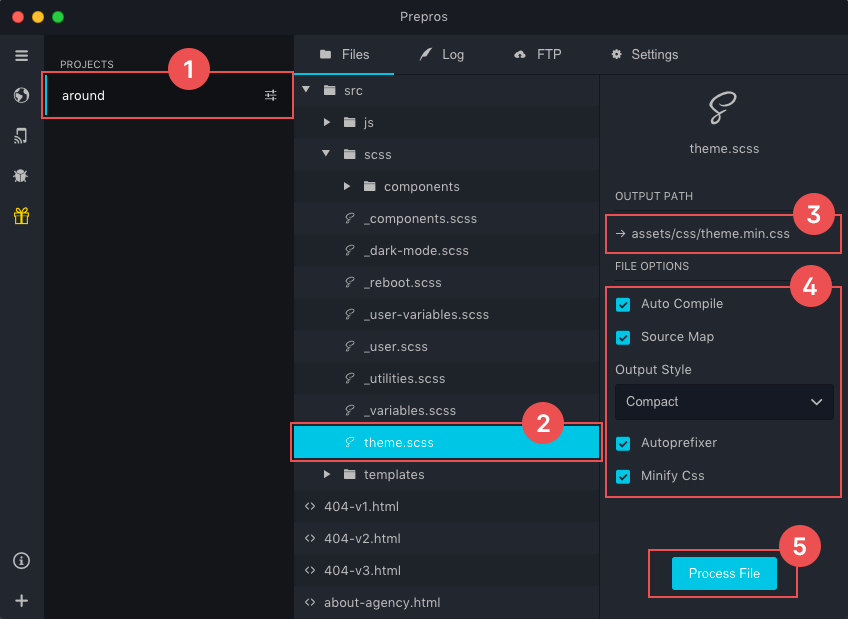
Task: Click the info icon at the sidebar bottom
Action: (x=21, y=560)
